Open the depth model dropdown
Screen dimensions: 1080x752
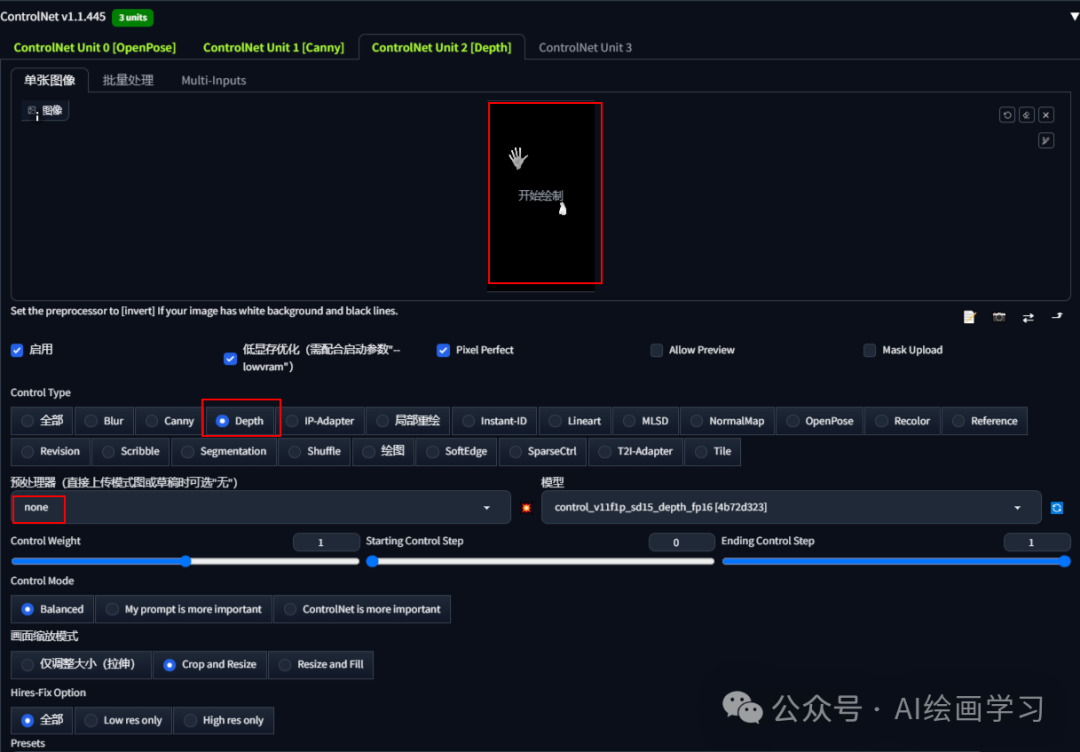click(x=791, y=508)
